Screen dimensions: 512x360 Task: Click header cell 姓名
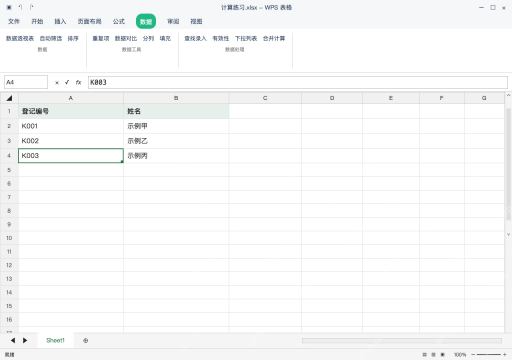point(176,111)
